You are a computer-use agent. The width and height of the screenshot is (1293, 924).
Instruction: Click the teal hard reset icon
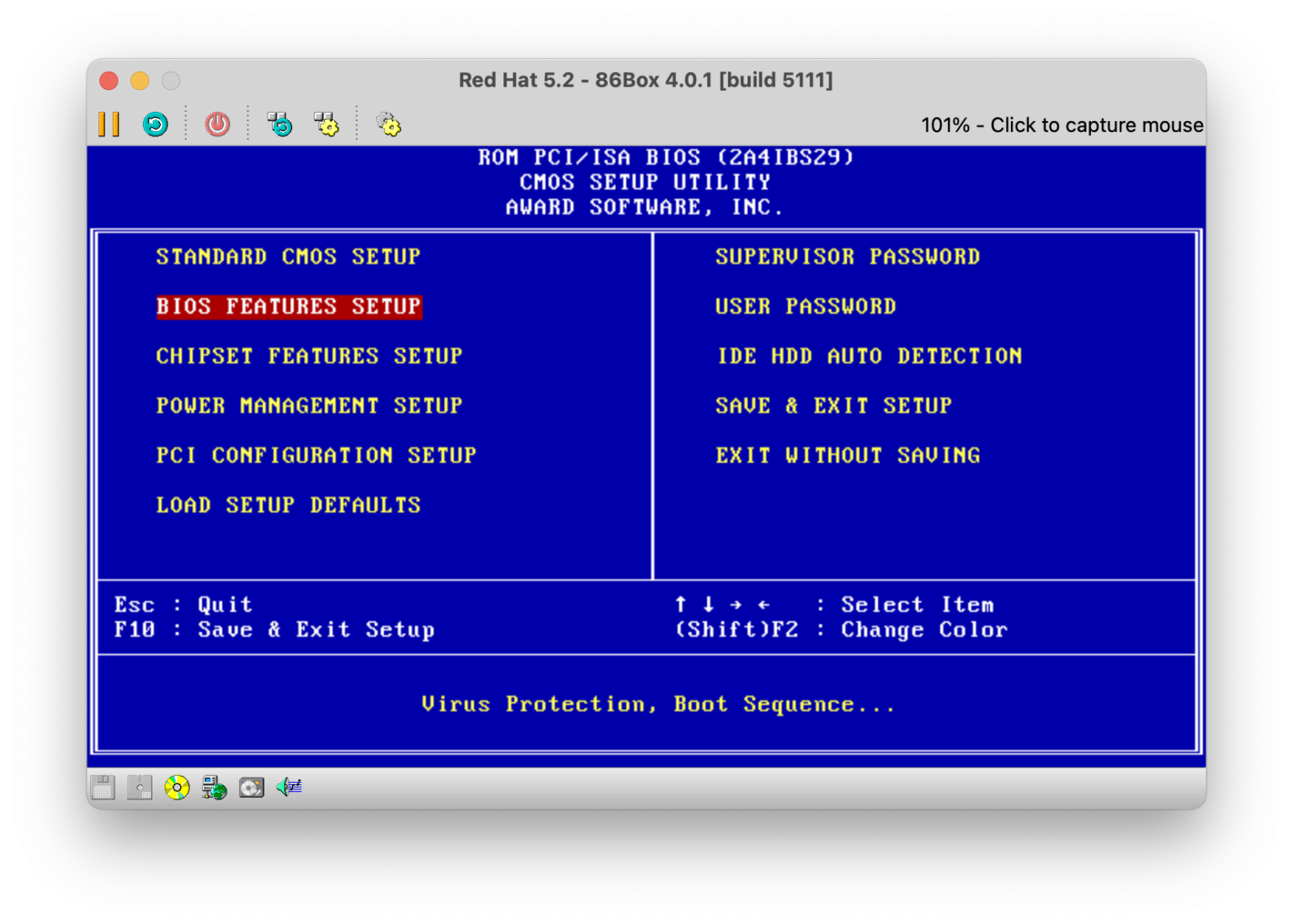click(155, 125)
